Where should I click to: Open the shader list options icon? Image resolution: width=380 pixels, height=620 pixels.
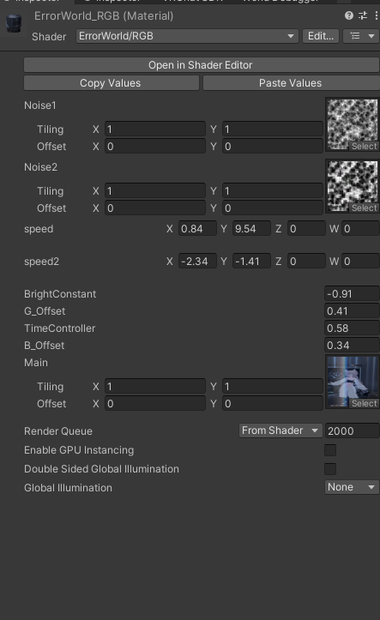pyautogui.click(x=362, y=36)
